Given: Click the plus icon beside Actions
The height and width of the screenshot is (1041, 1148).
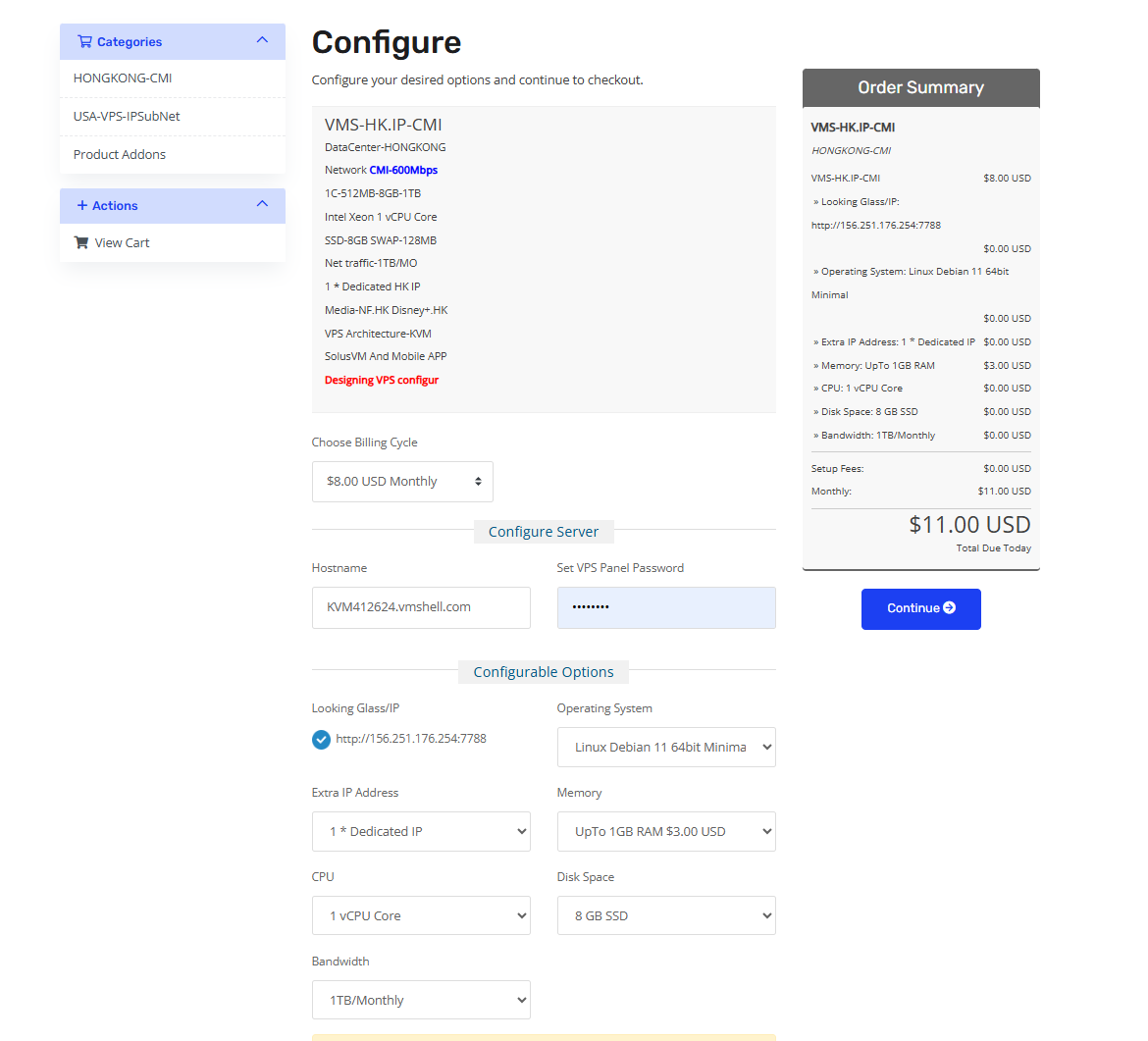Looking at the screenshot, I should [82, 206].
